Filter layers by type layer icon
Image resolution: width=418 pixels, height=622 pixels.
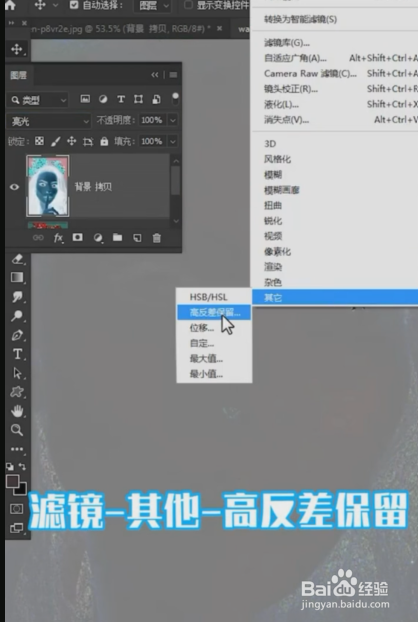[121, 99]
